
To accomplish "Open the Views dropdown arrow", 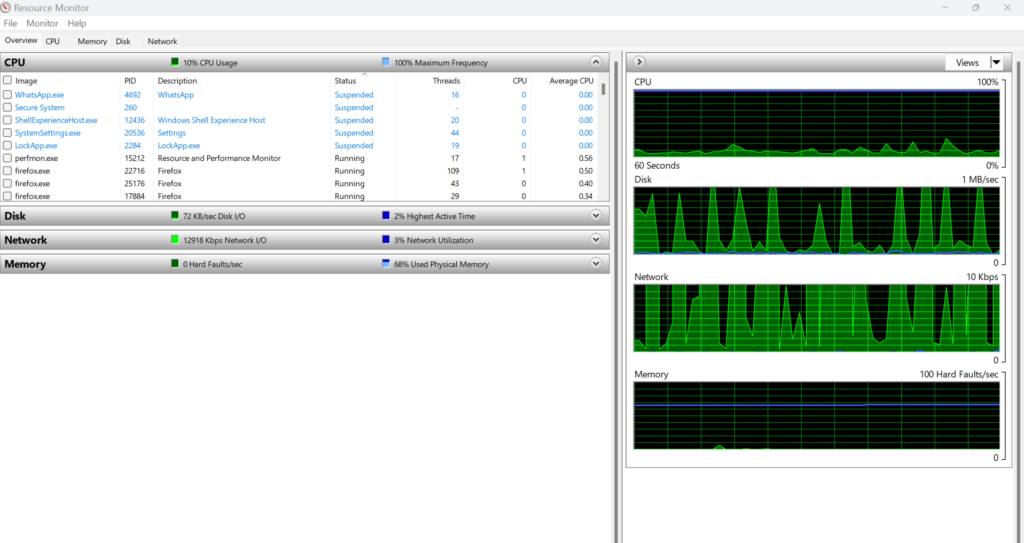I will (x=995, y=62).
